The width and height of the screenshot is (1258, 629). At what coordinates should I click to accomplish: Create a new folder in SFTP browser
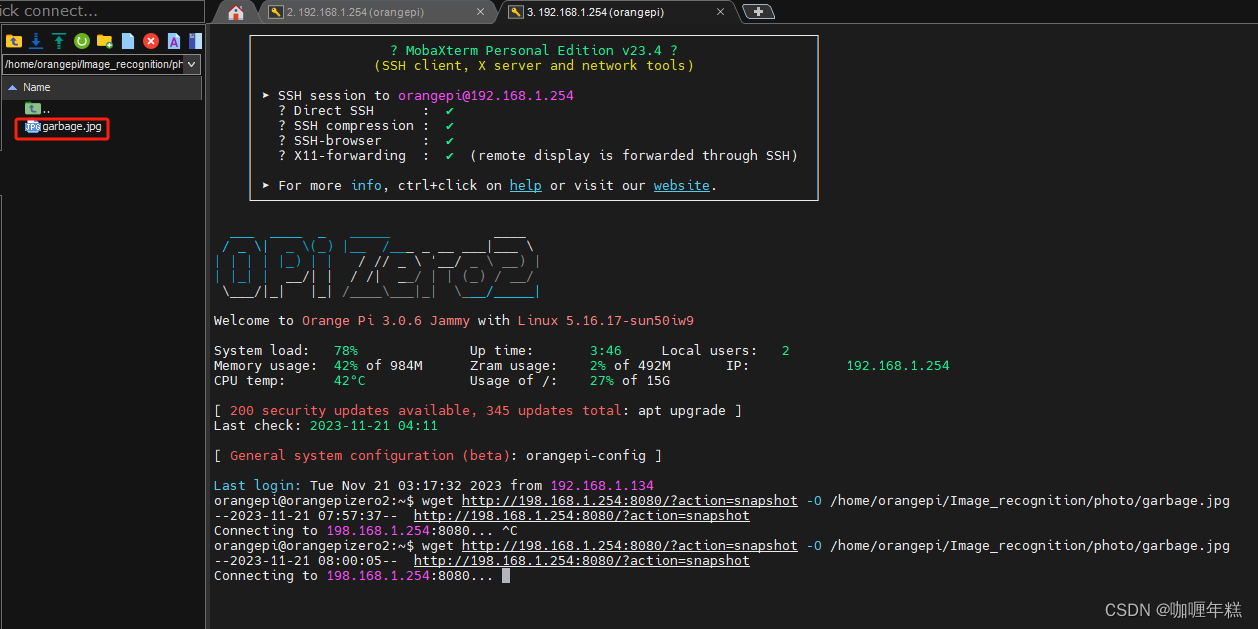coord(104,41)
